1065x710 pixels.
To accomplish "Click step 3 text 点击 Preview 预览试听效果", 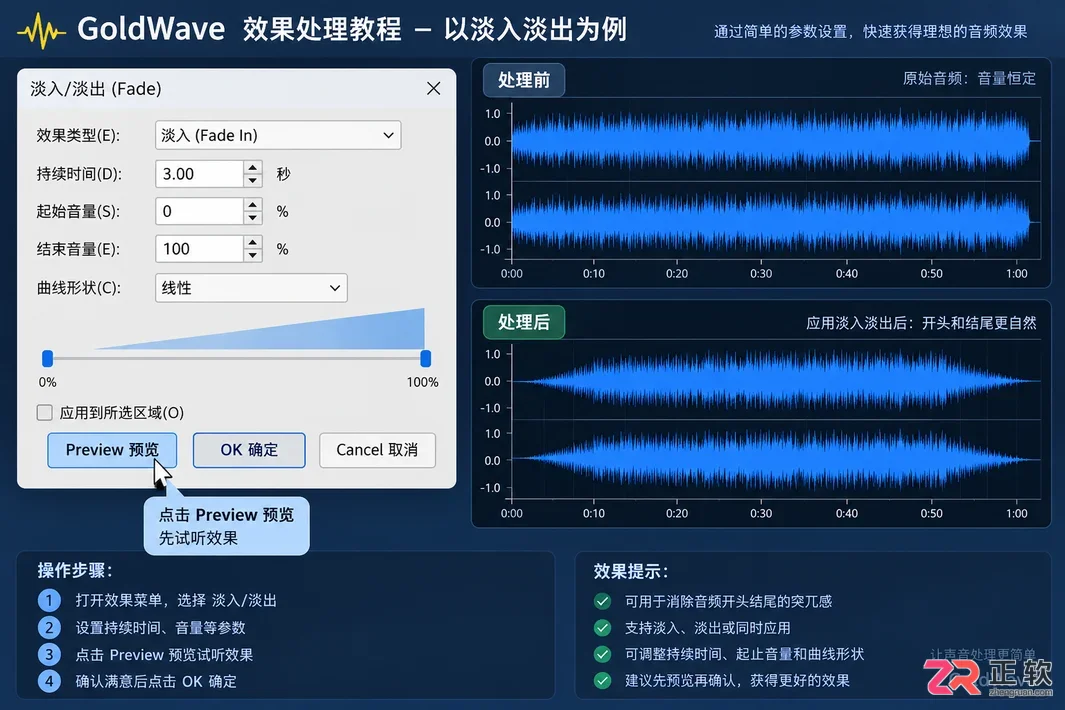I will pyautogui.click(x=164, y=655).
